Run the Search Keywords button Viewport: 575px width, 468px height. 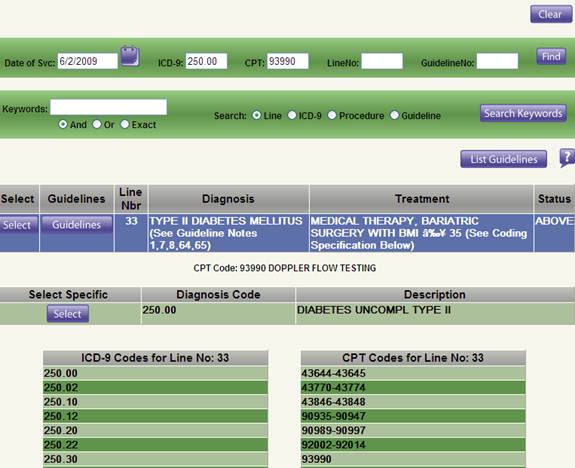523,113
